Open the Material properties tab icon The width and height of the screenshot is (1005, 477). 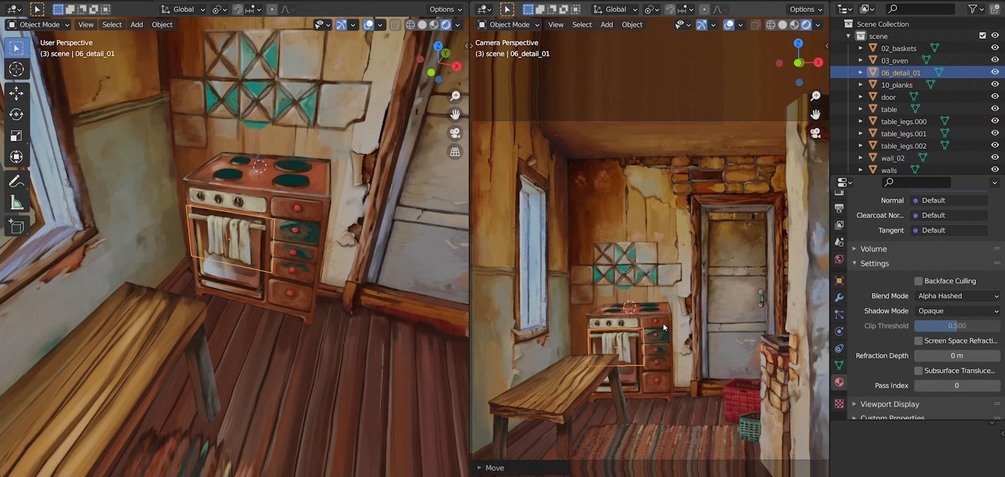(839, 382)
